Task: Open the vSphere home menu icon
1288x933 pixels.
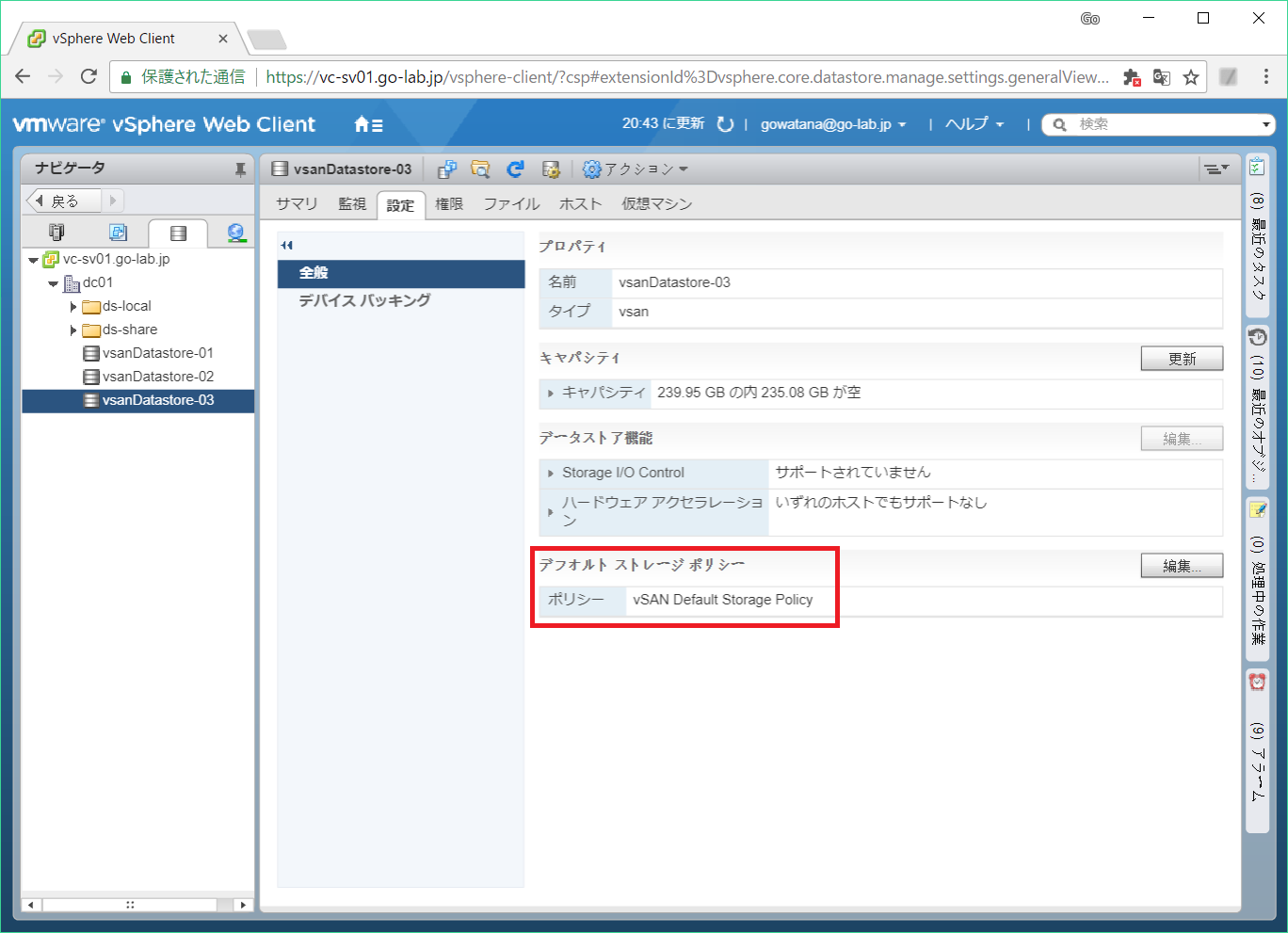Action: pos(368,124)
